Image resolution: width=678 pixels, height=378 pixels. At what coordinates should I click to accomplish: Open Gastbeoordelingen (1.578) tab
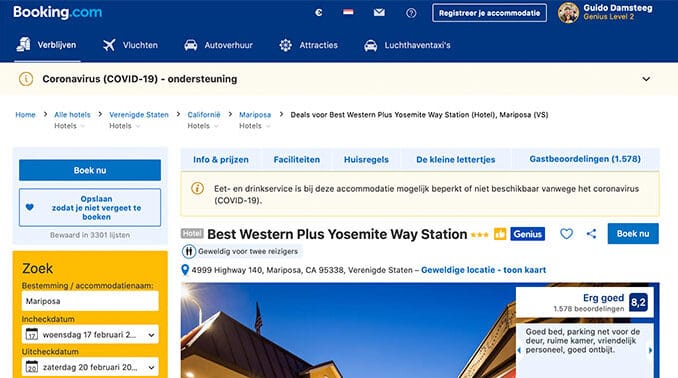tap(585, 159)
